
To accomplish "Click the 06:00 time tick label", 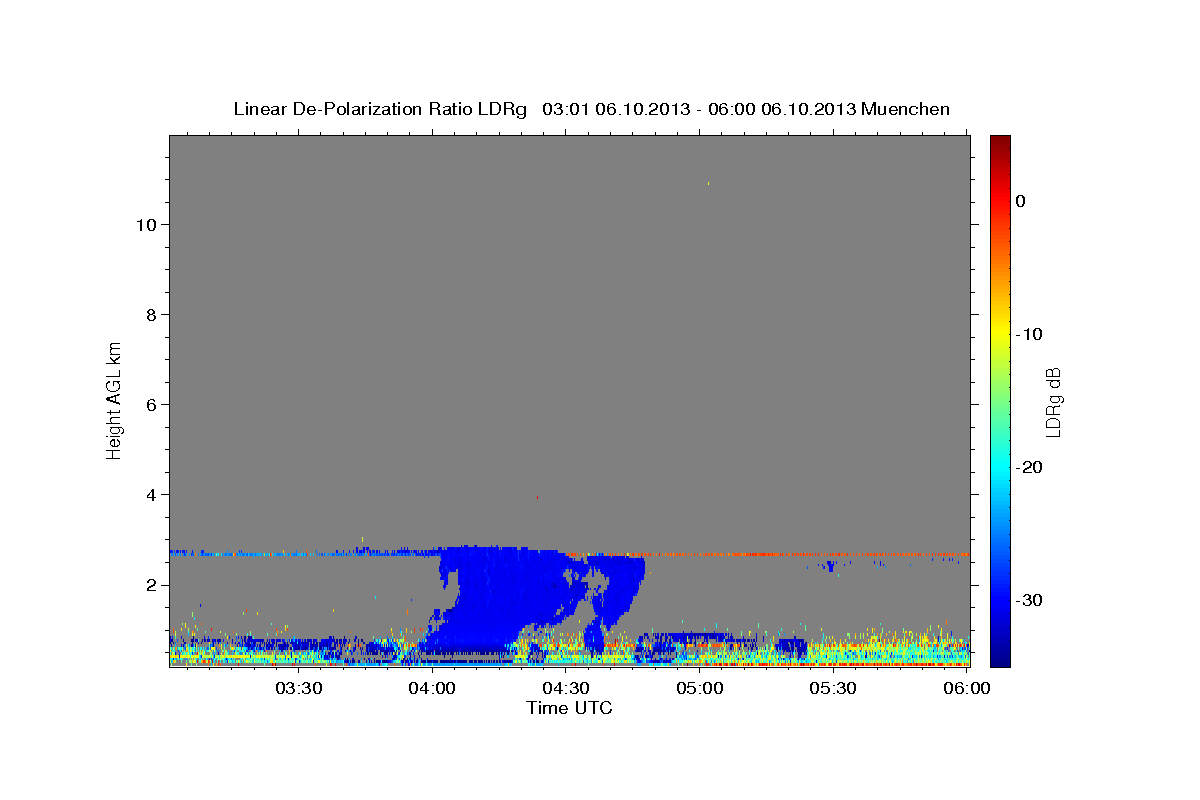I will (x=967, y=688).
